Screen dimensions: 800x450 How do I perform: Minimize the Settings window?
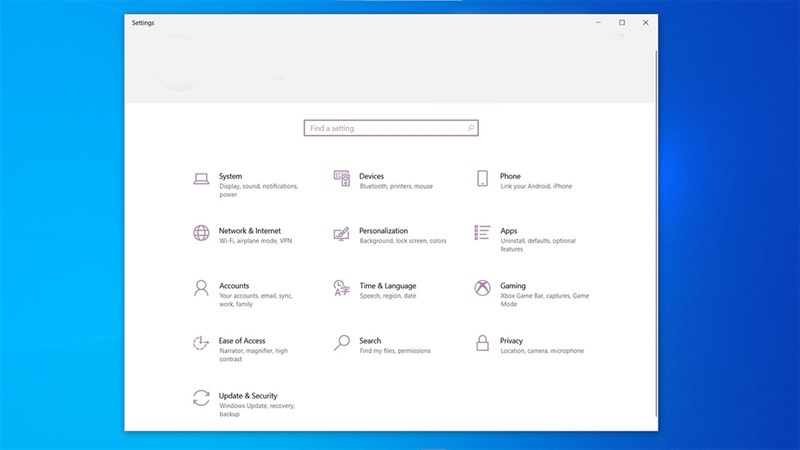coord(598,22)
